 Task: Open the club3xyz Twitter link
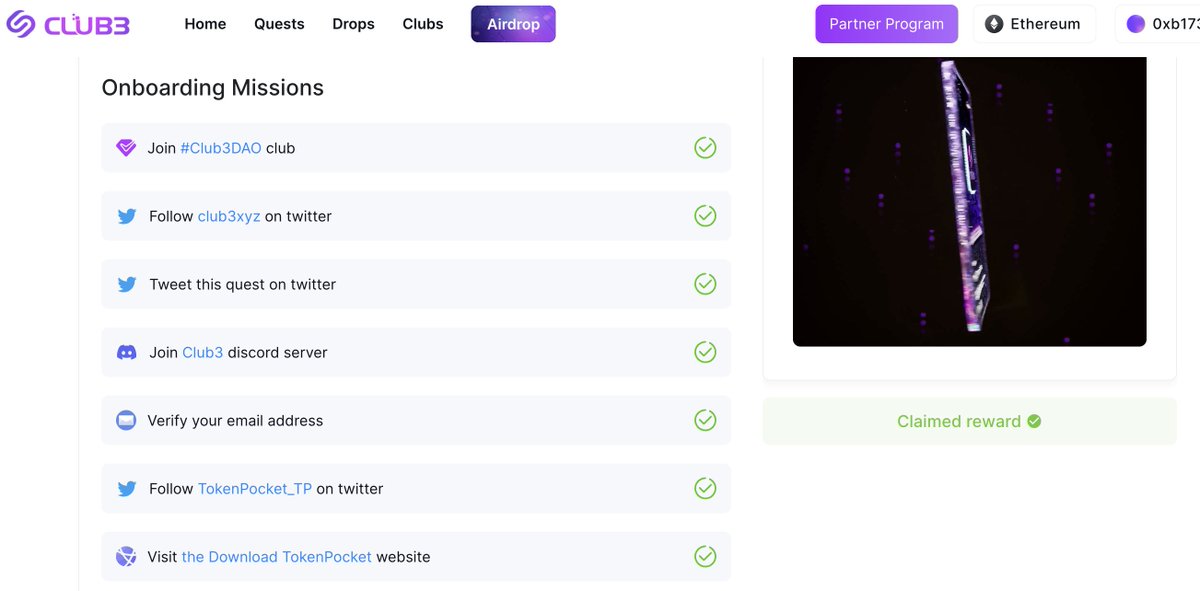point(229,216)
